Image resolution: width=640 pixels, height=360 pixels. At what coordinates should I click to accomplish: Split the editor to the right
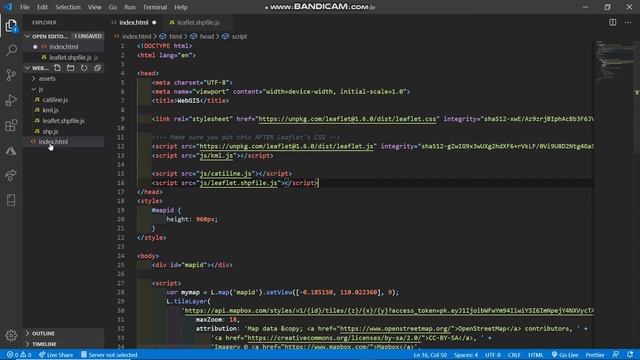(613, 22)
